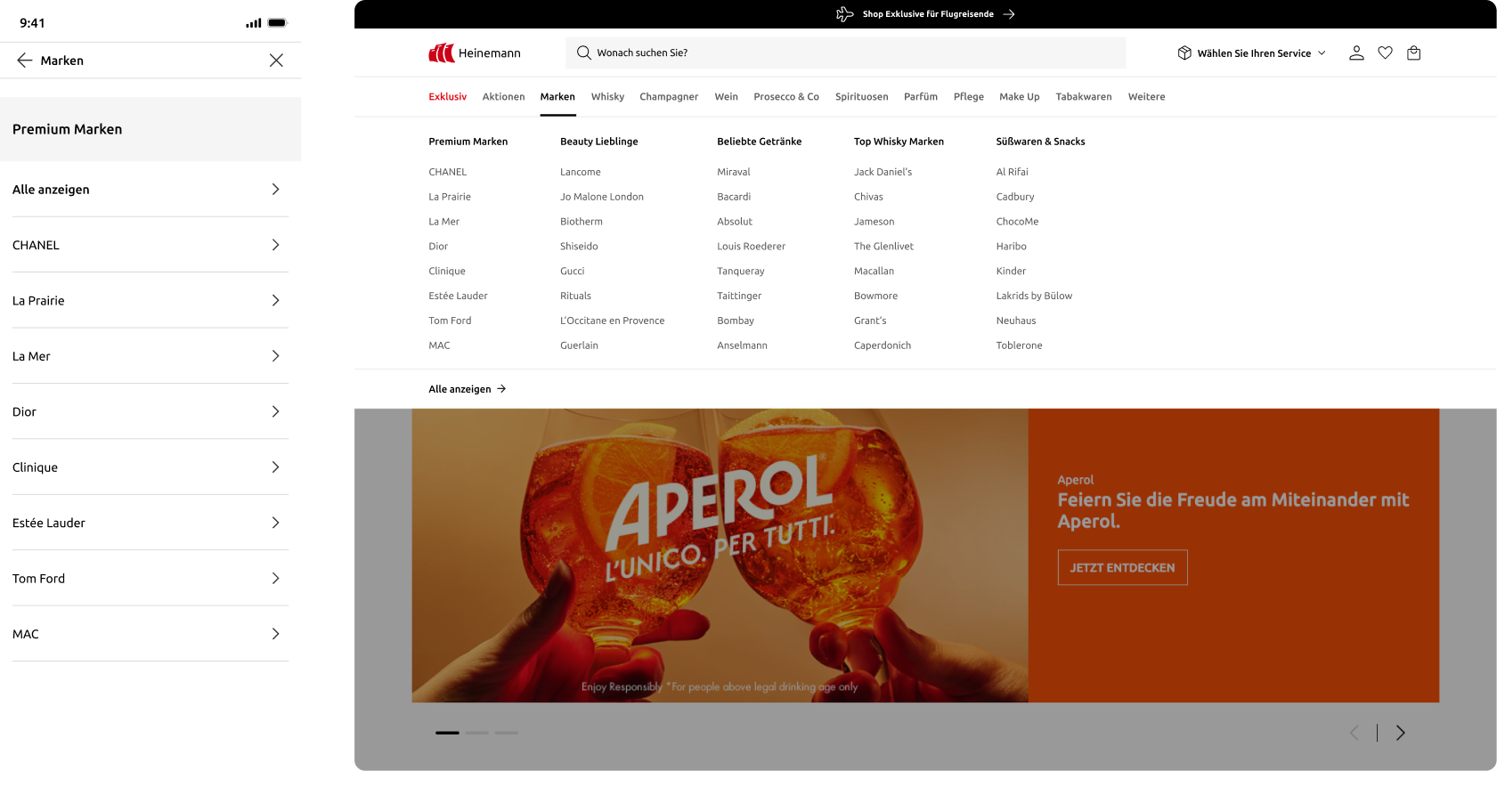Select the Whisky navigation tab
The height and width of the screenshot is (812, 1497).
[x=607, y=97]
